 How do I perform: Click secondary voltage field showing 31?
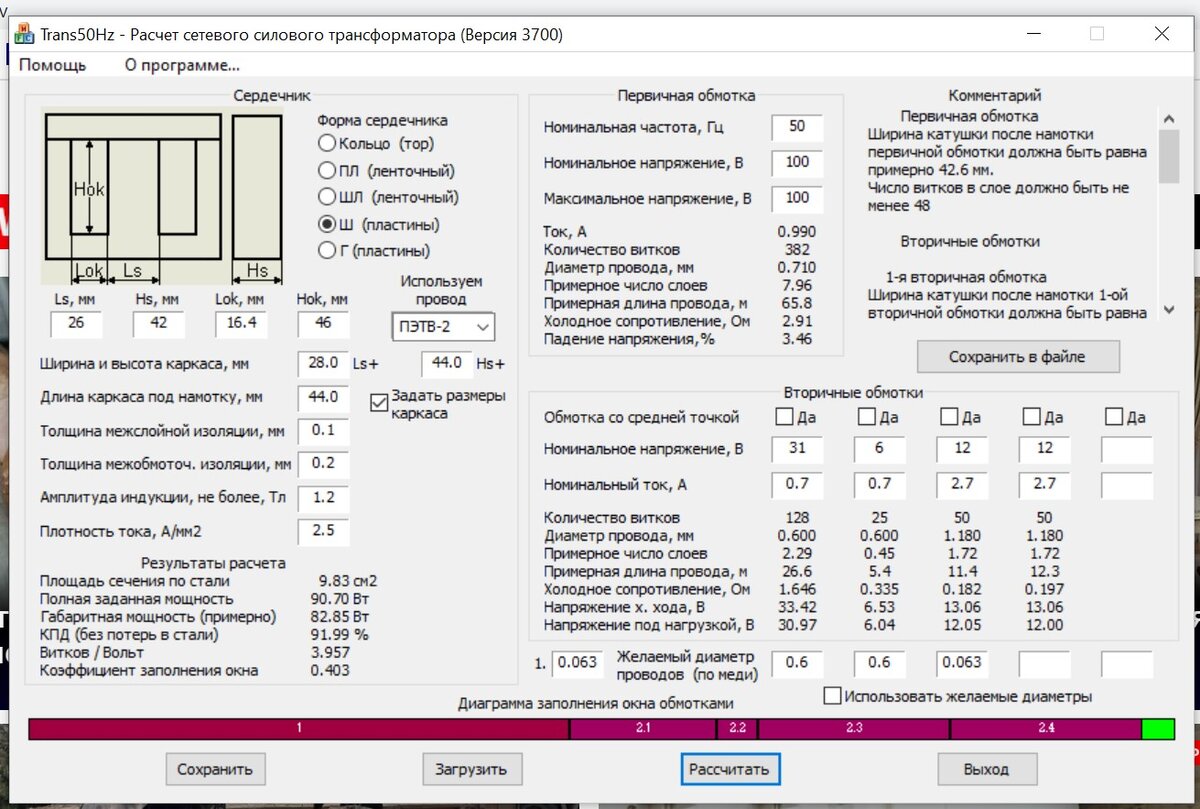797,449
